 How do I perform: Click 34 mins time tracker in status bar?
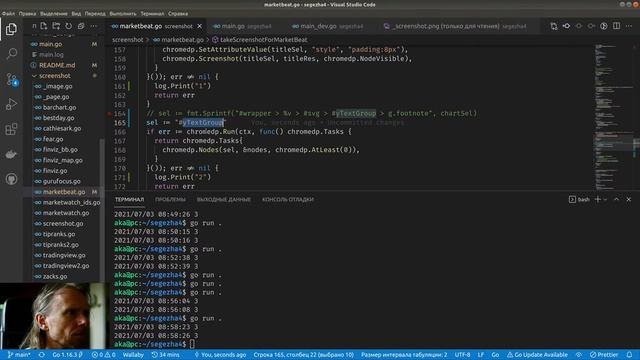pos(165,355)
